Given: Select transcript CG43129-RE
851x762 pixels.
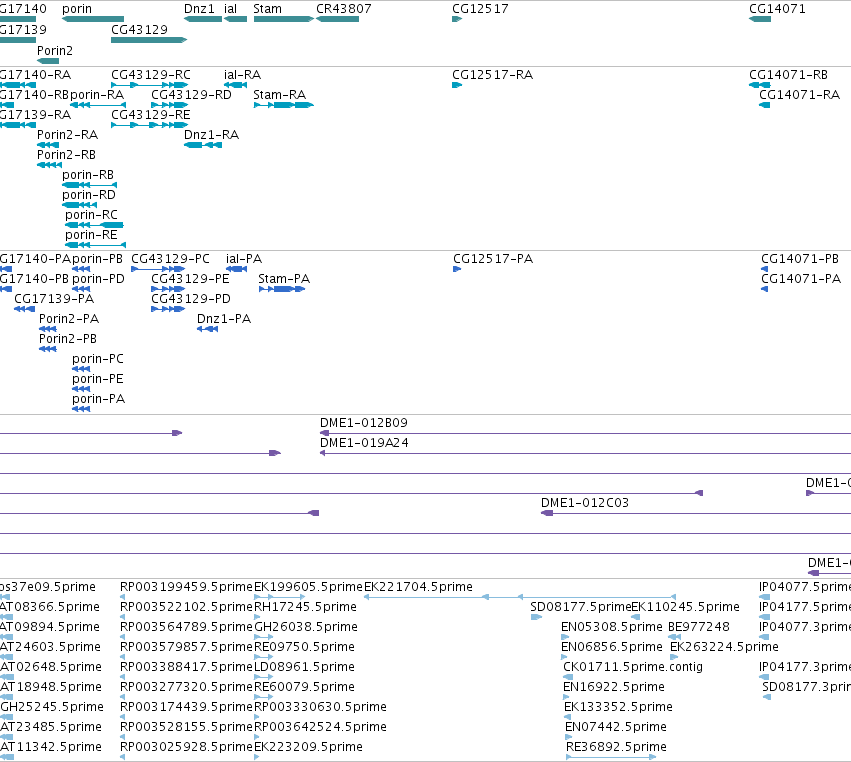Looking at the screenshot, I should click(149, 125).
